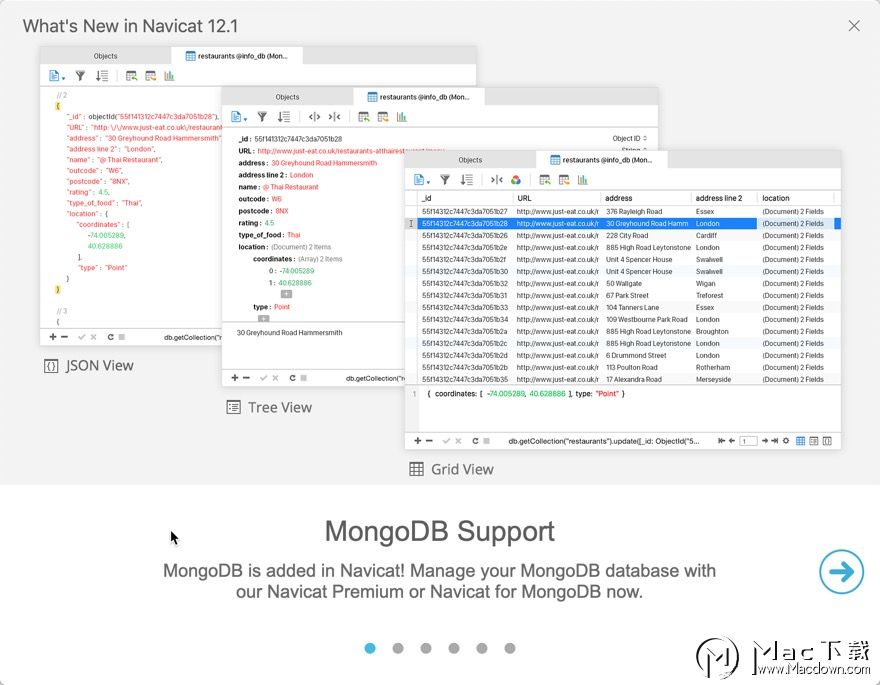Click the address column header

tap(646, 198)
